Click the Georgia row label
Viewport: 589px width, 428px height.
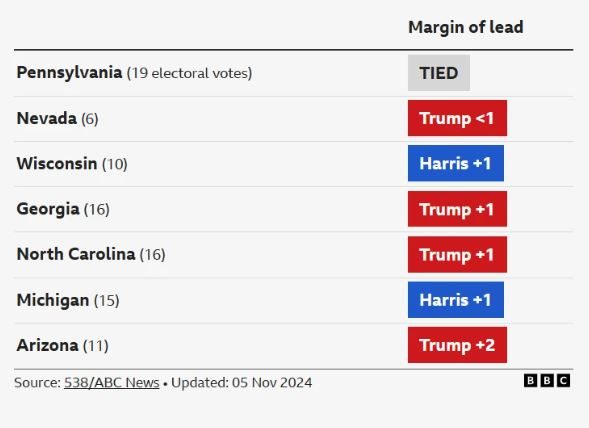click(x=63, y=209)
